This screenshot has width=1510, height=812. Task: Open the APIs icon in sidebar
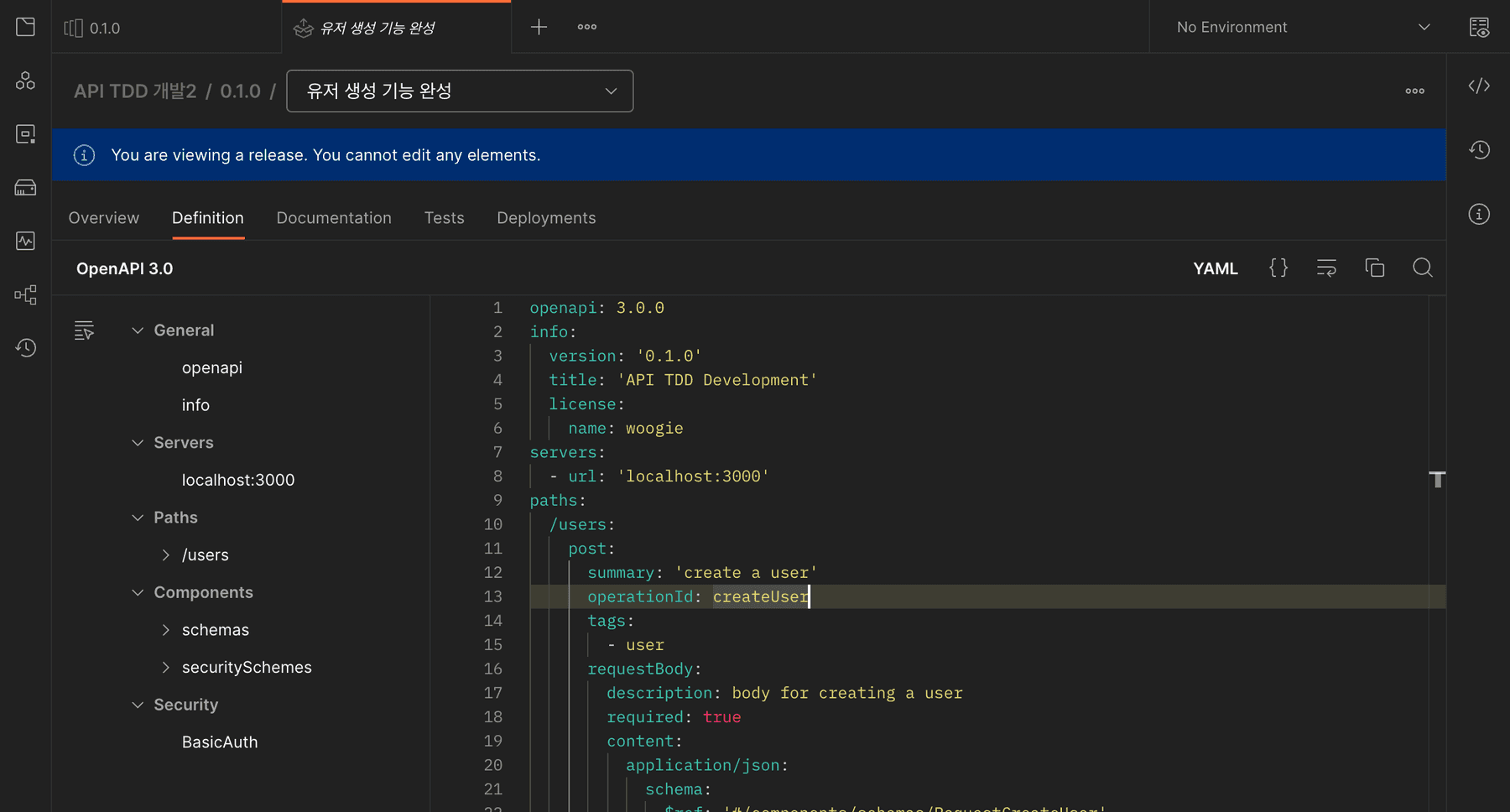tap(25, 81)
